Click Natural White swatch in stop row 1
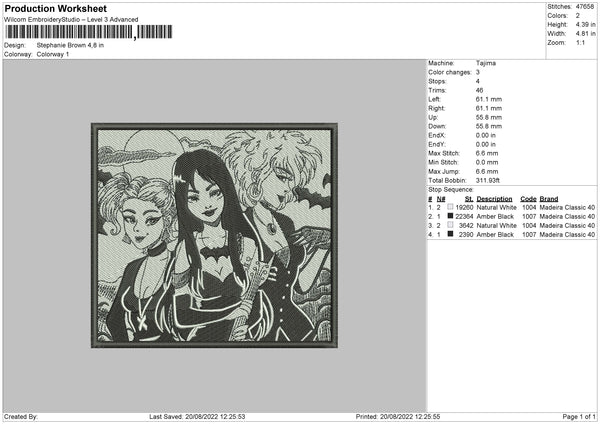 450,207
